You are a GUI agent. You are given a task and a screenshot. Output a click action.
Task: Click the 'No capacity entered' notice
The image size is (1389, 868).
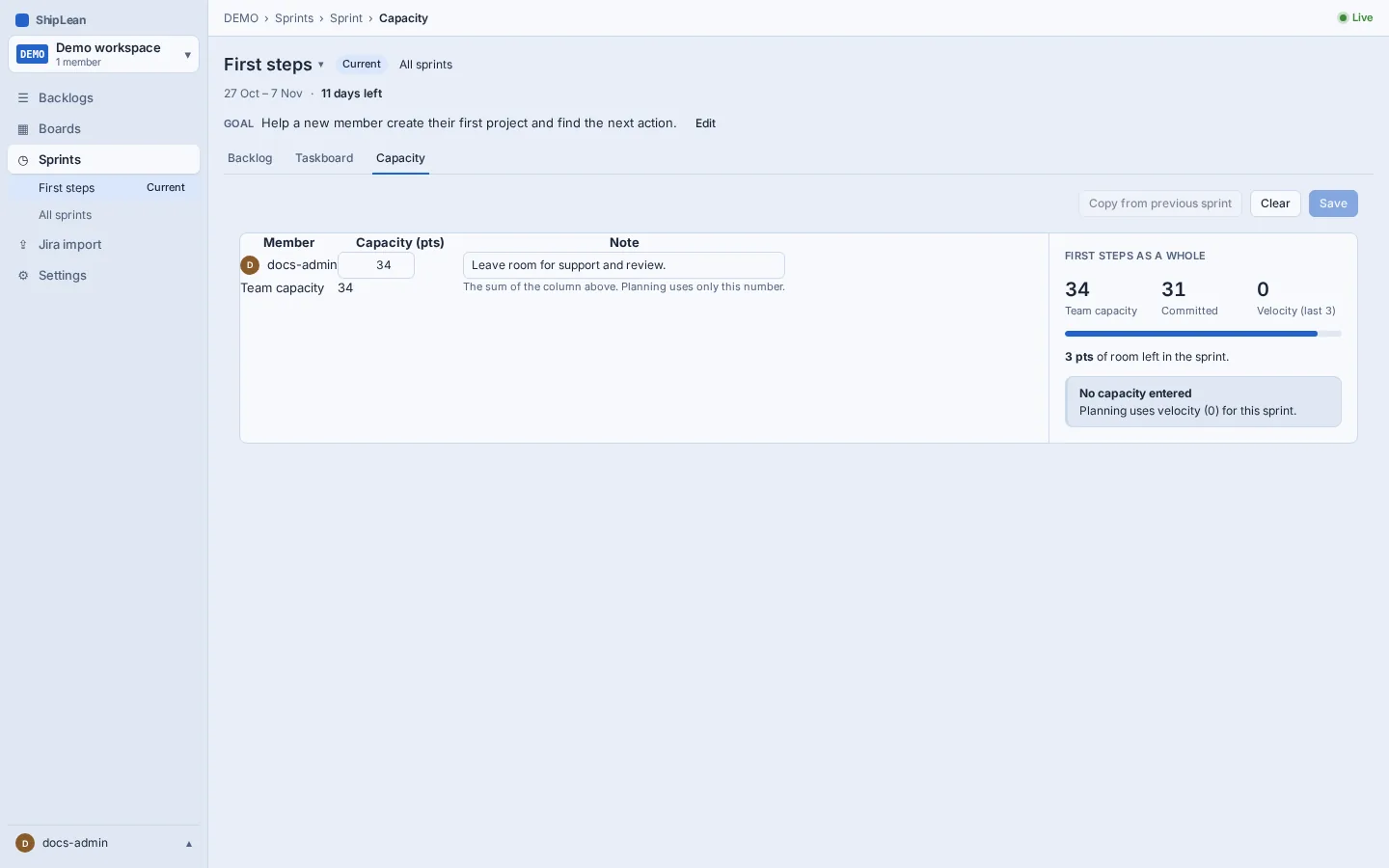[x=1203, y=402]
